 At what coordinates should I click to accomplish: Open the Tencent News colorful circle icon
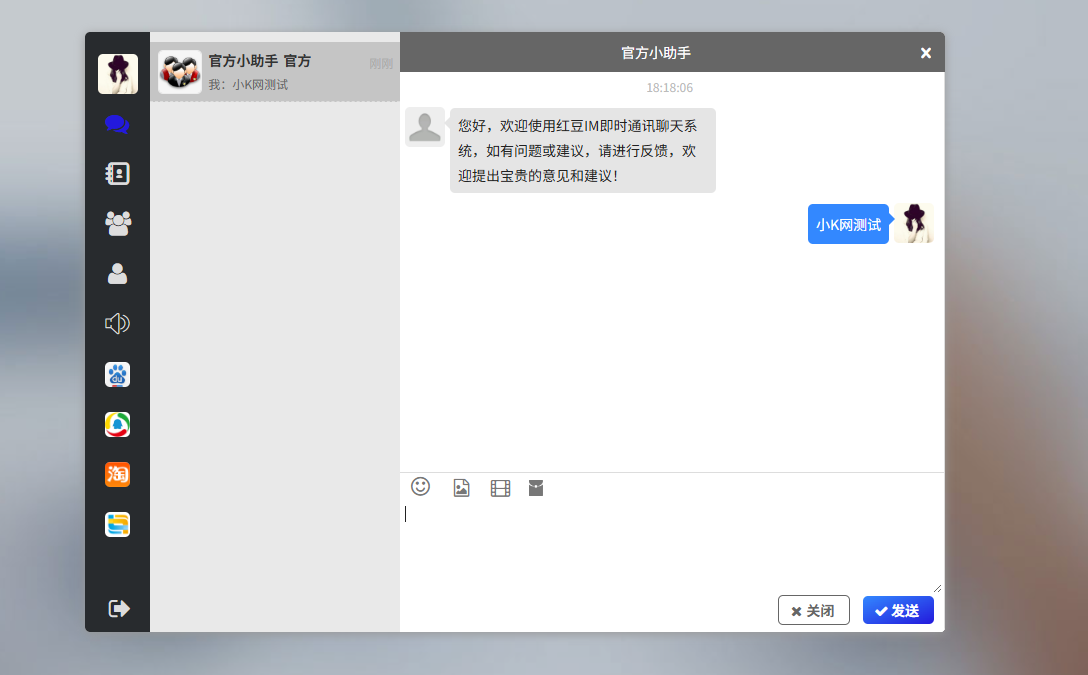pos(117,425)
